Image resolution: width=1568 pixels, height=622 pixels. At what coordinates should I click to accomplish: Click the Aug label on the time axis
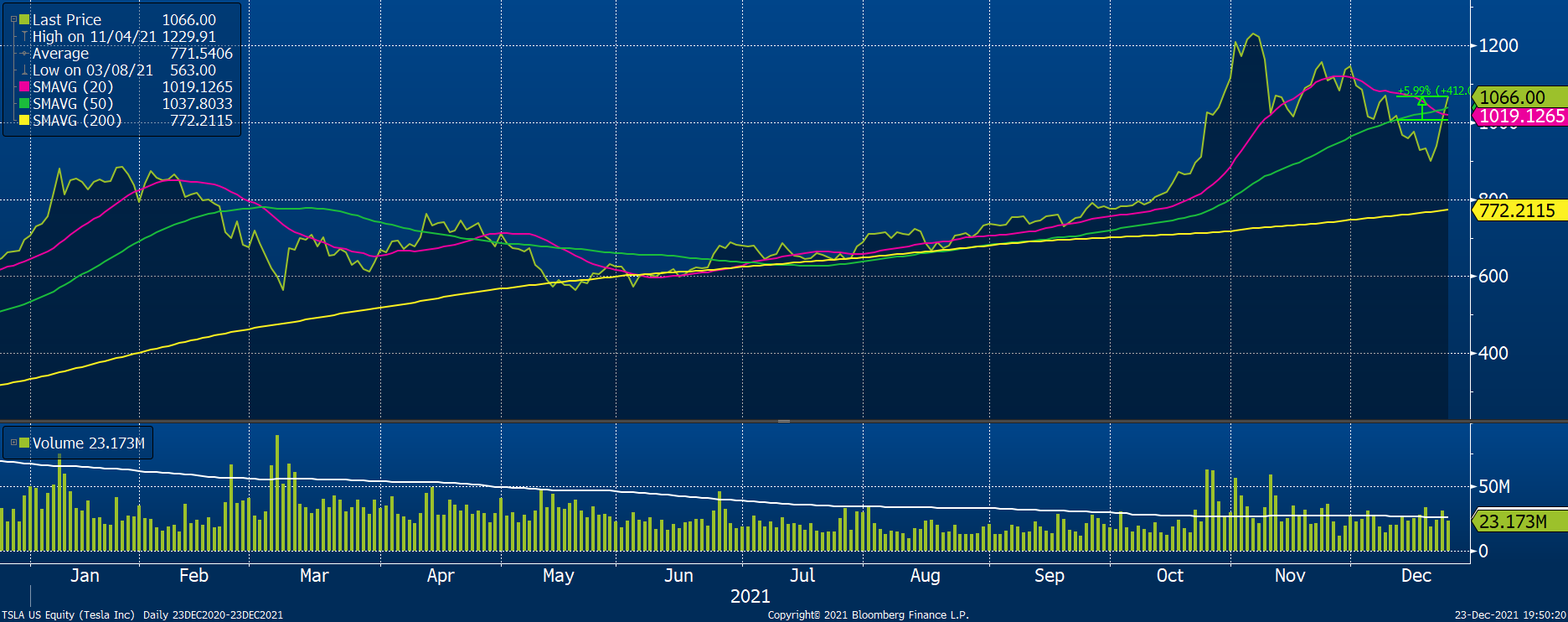926,575
